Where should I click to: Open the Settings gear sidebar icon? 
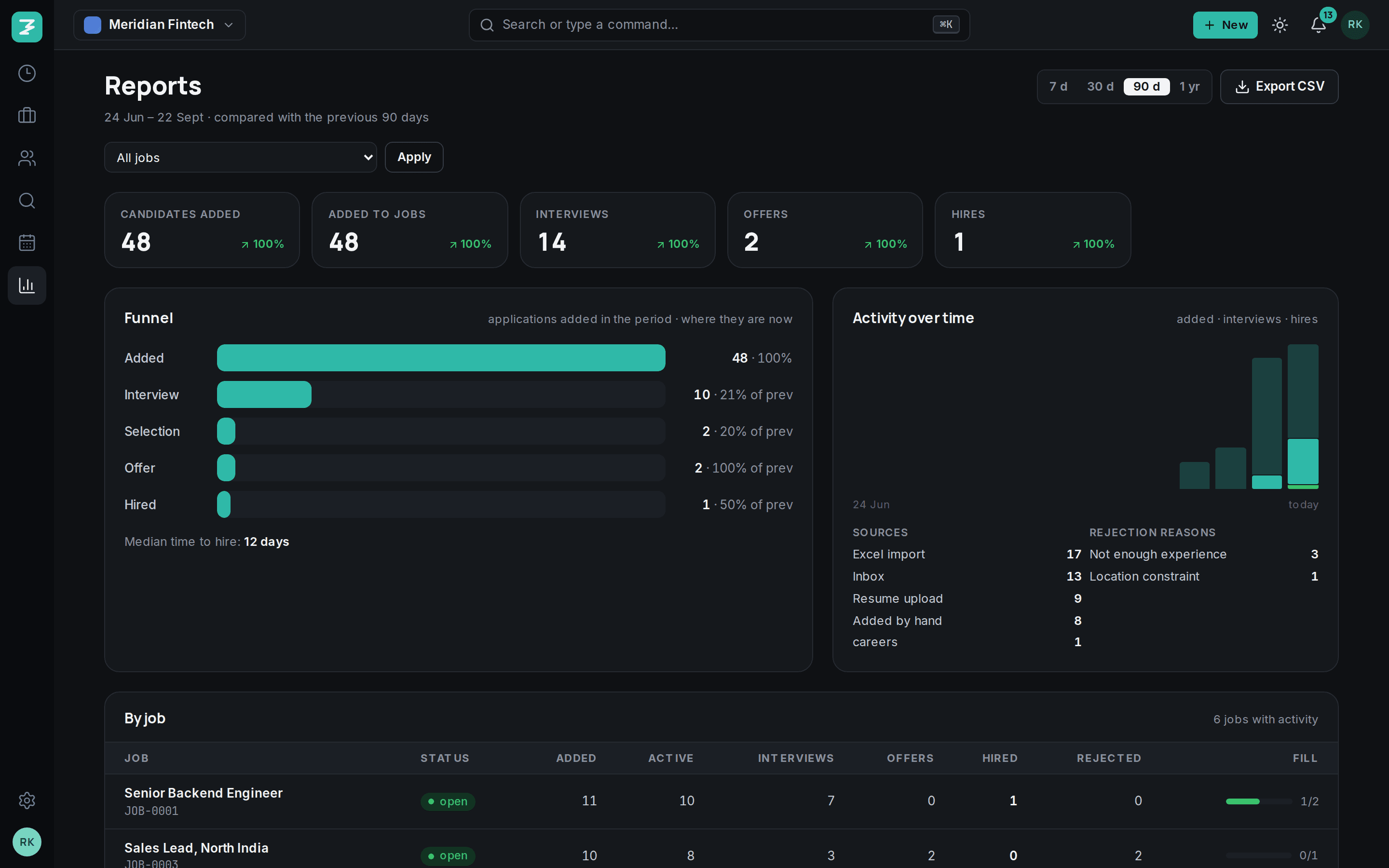pos(27,800)
